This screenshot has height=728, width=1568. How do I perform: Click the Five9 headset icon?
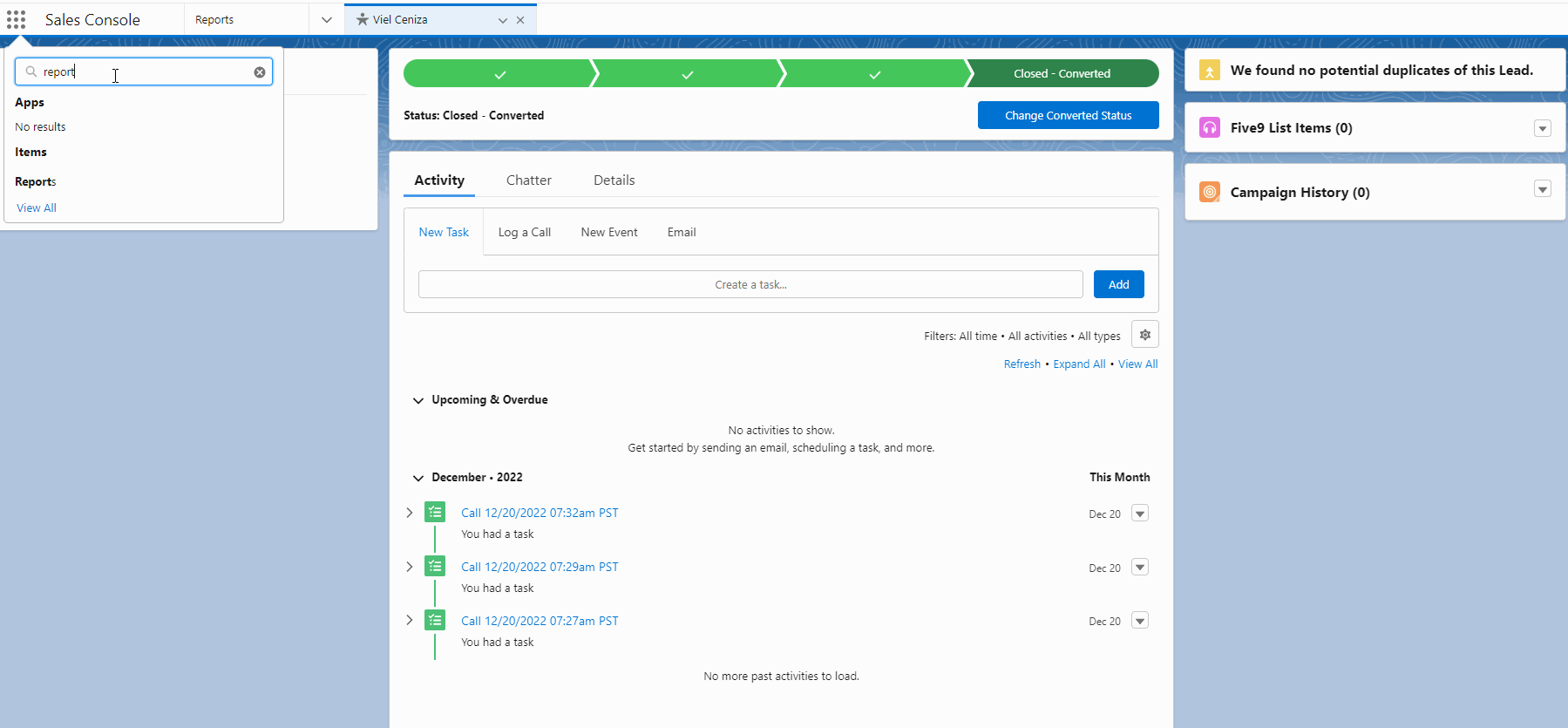tap(1210, 127)
